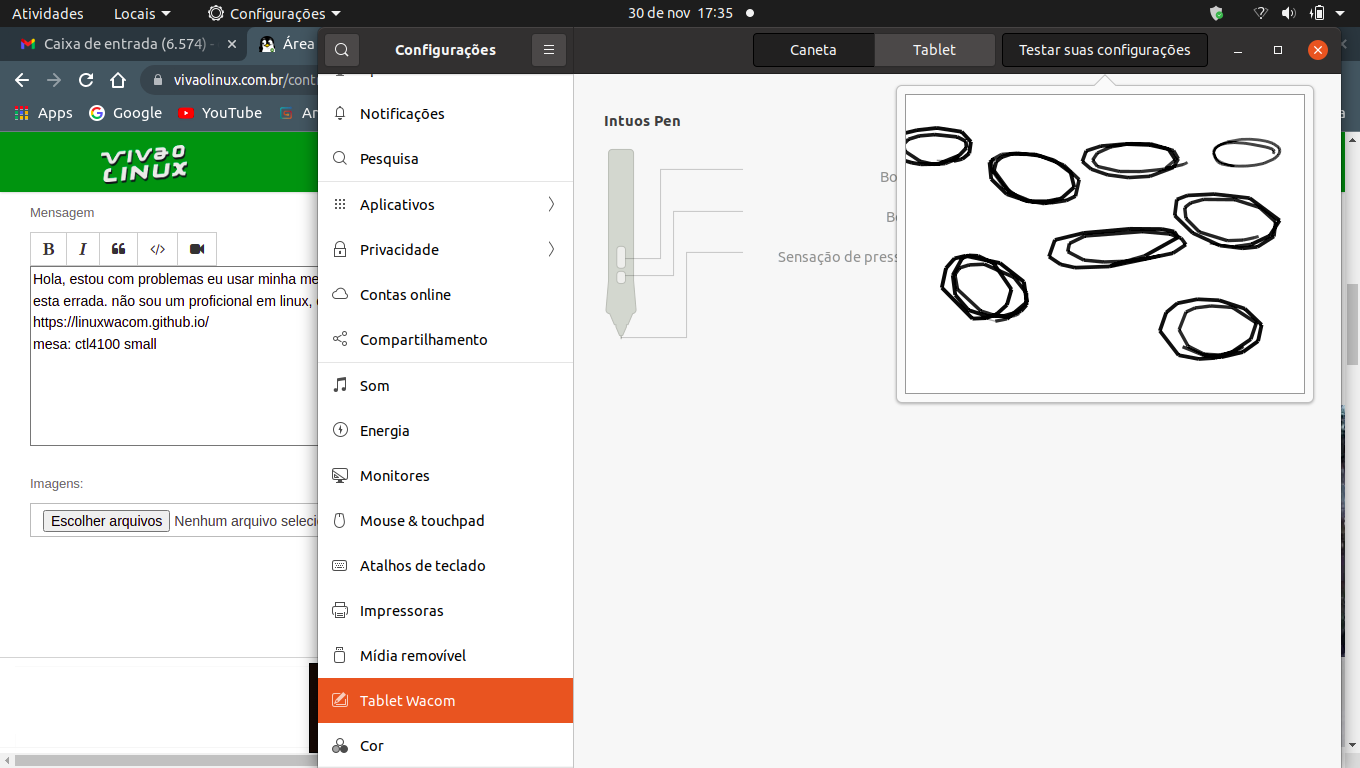1360x768 pixels.
Task: Click Escolher arquivos button
Action: pyautogui.click(x=107, y=521)
